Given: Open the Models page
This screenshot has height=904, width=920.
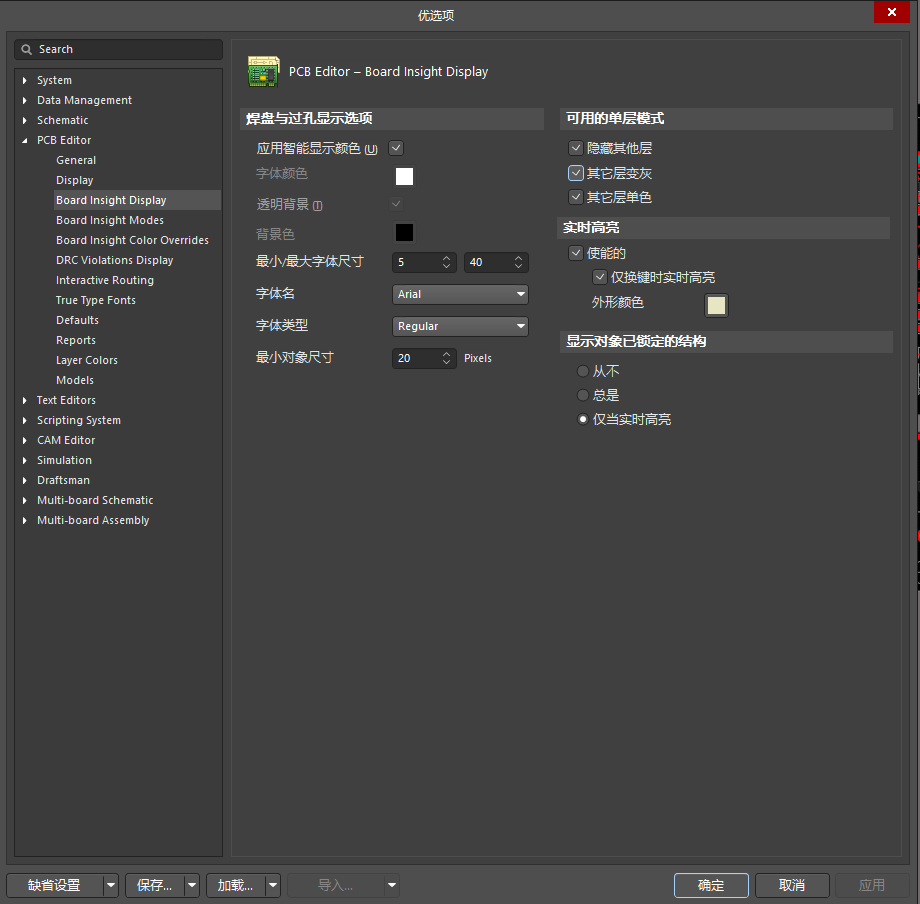Looking at the screenshot, I should coord(75,380).
